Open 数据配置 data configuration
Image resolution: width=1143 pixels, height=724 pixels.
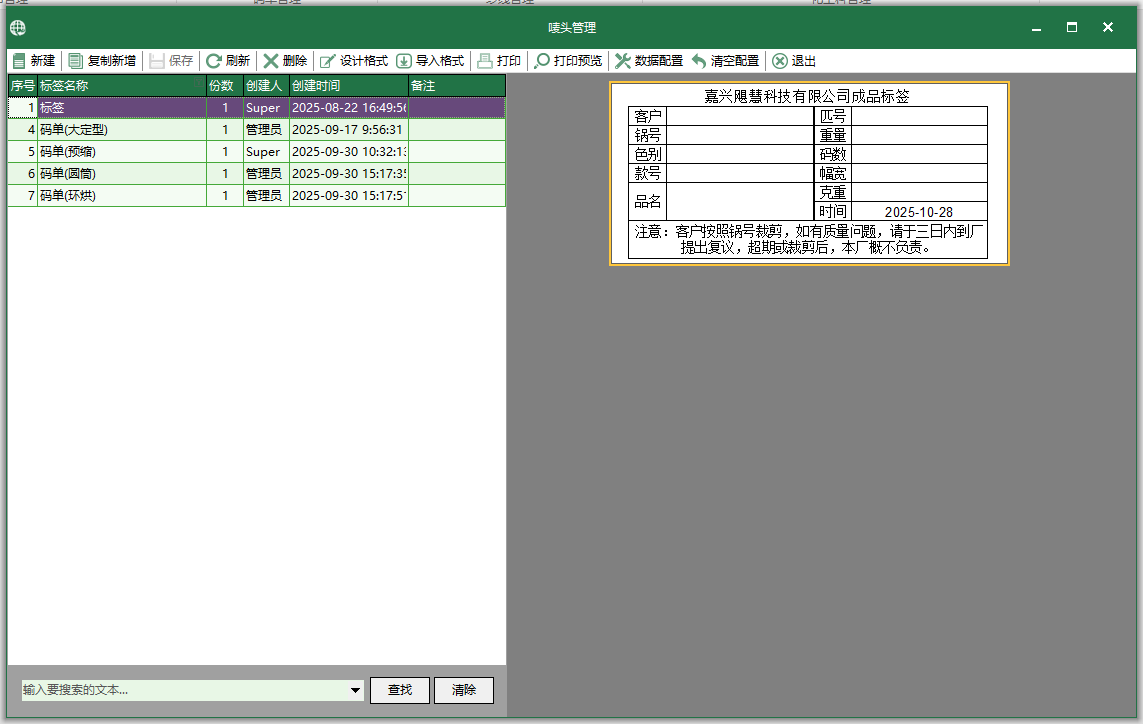pos(623,61)
